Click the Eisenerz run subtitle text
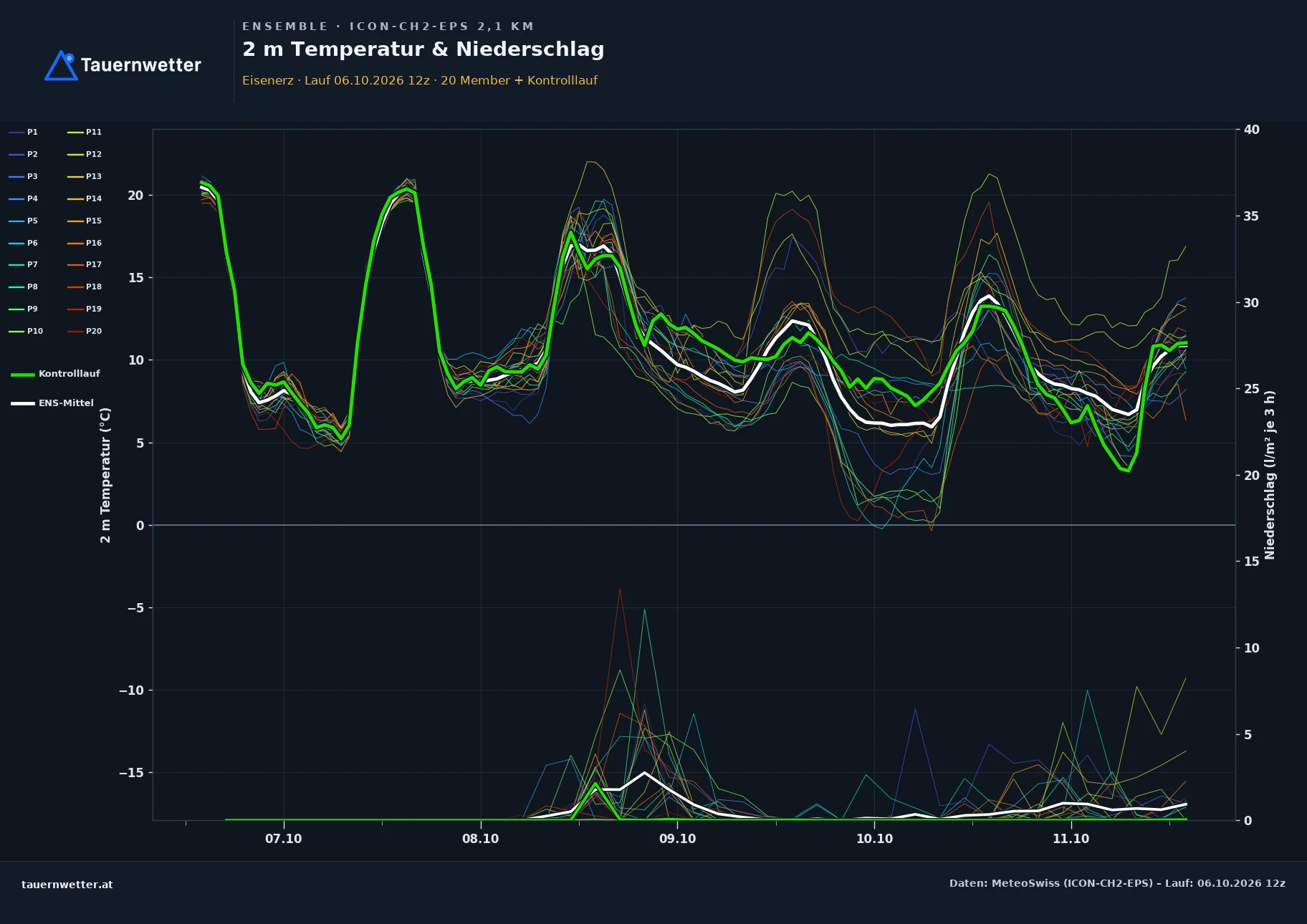The width and height of the screenshot is (1307, 924). [420, 80]
